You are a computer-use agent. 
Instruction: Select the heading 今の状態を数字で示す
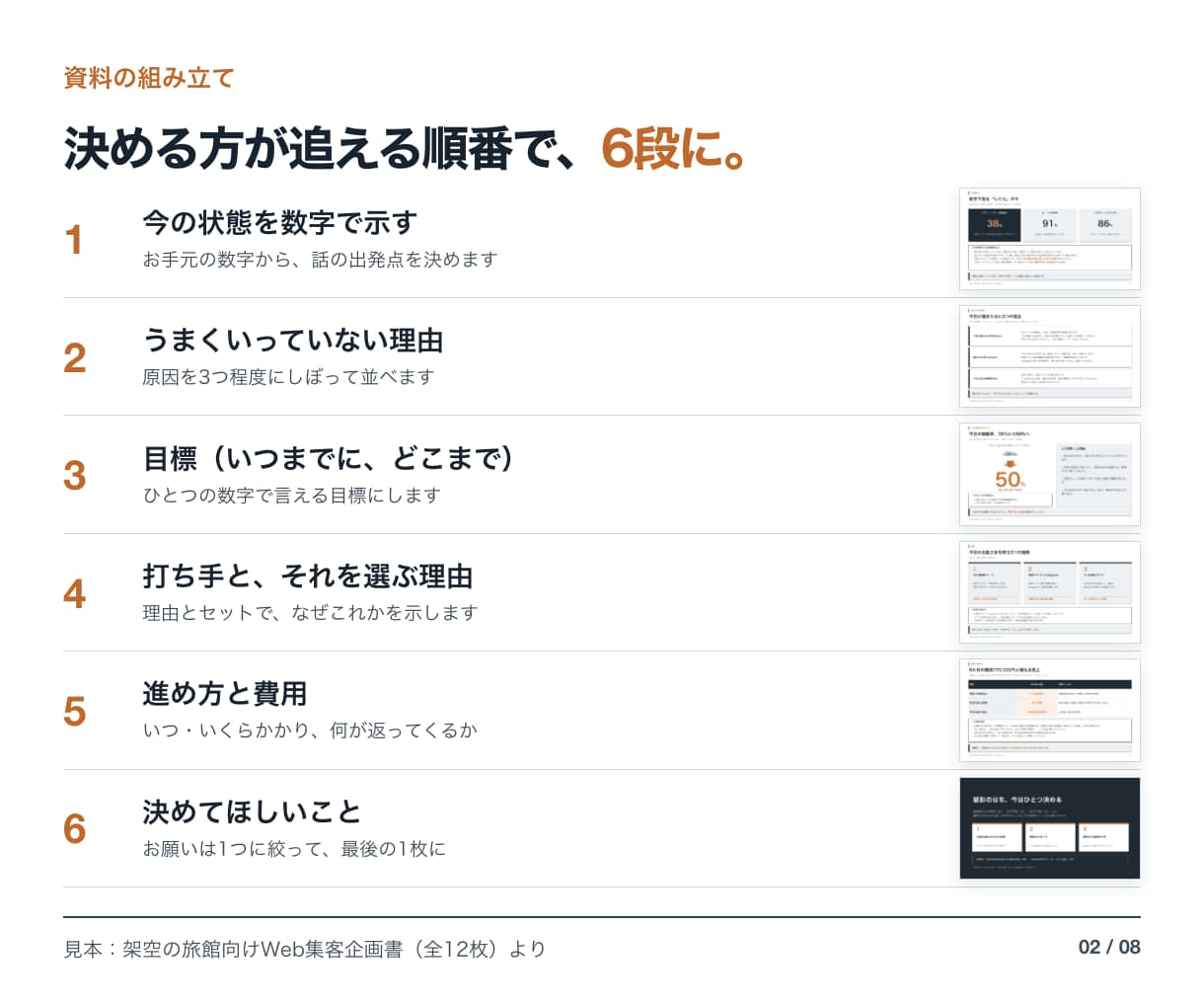(280, 222)
